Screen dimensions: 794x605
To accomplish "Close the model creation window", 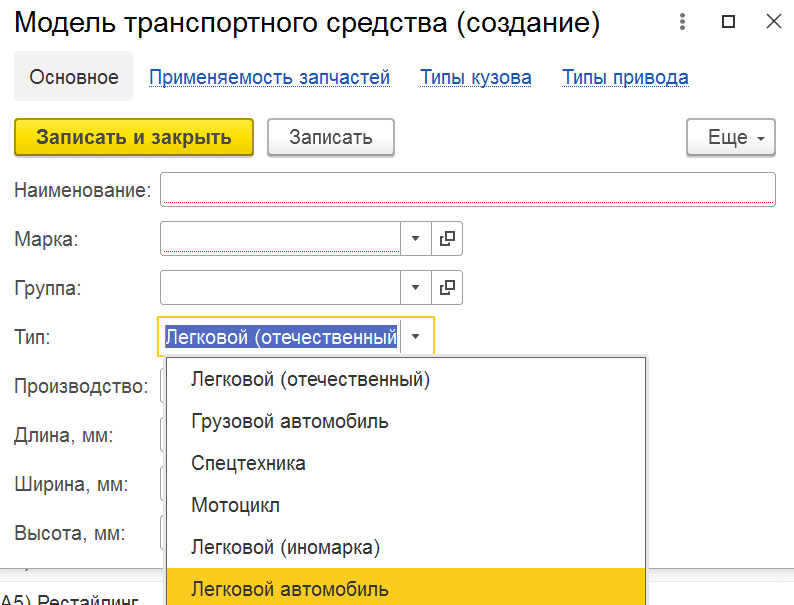I will pos(774,22).
